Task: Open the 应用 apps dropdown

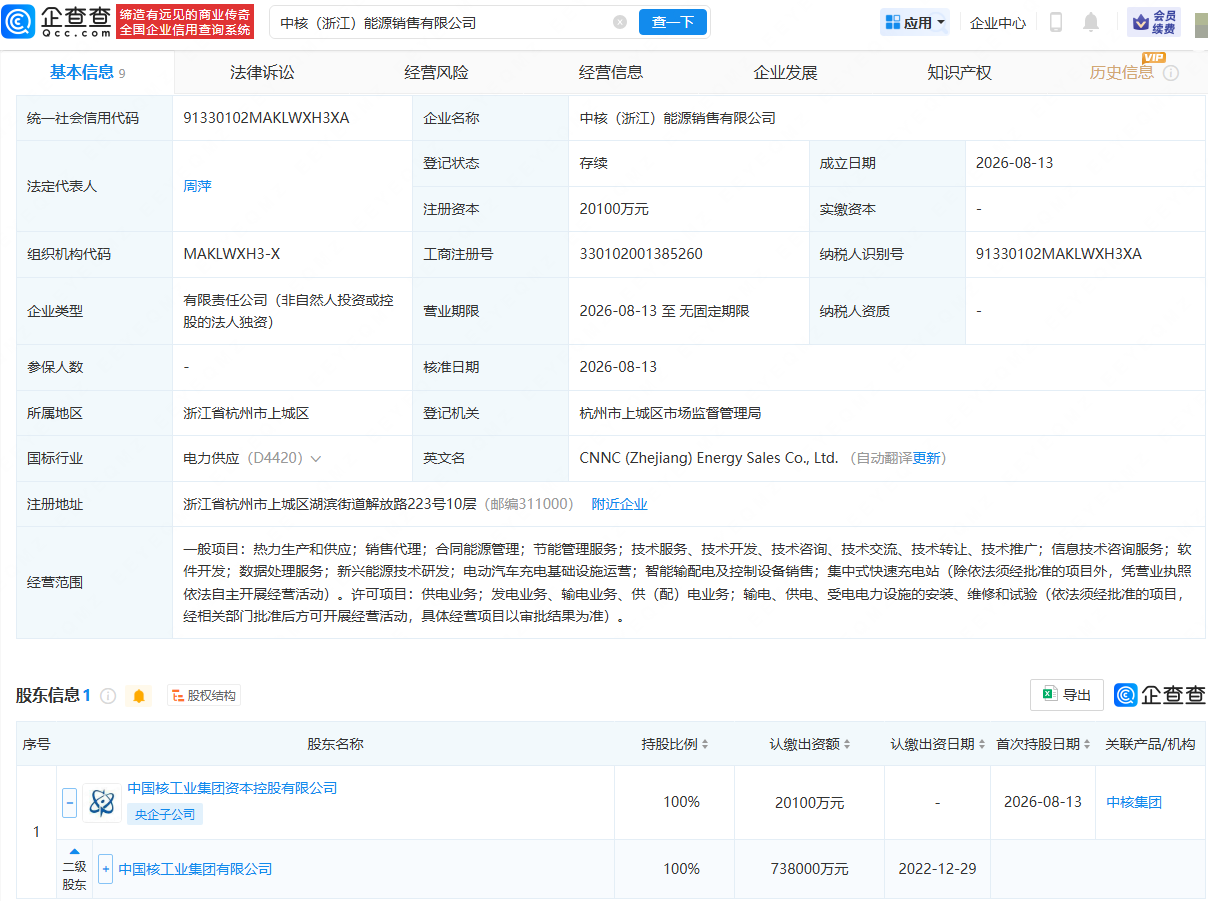Action: click(x=915, y=22)
